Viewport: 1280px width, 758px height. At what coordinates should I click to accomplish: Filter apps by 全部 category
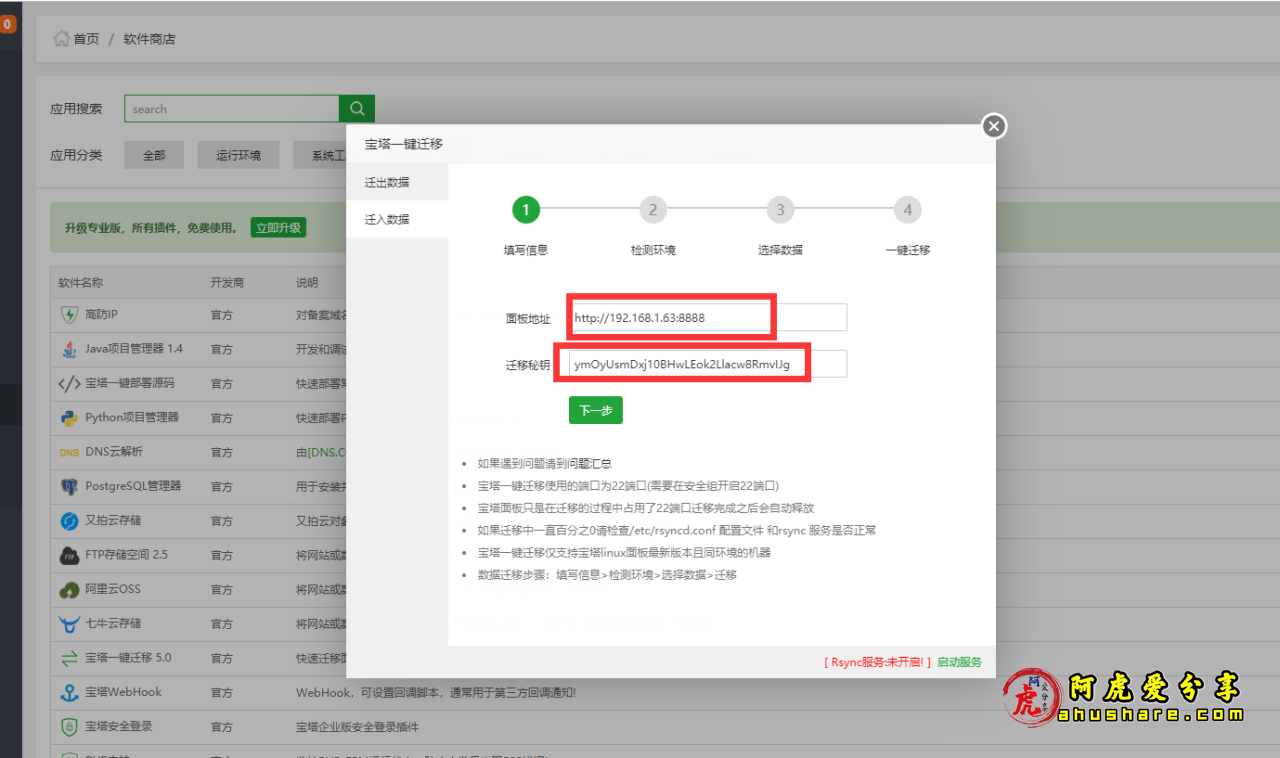coord(154,155)
